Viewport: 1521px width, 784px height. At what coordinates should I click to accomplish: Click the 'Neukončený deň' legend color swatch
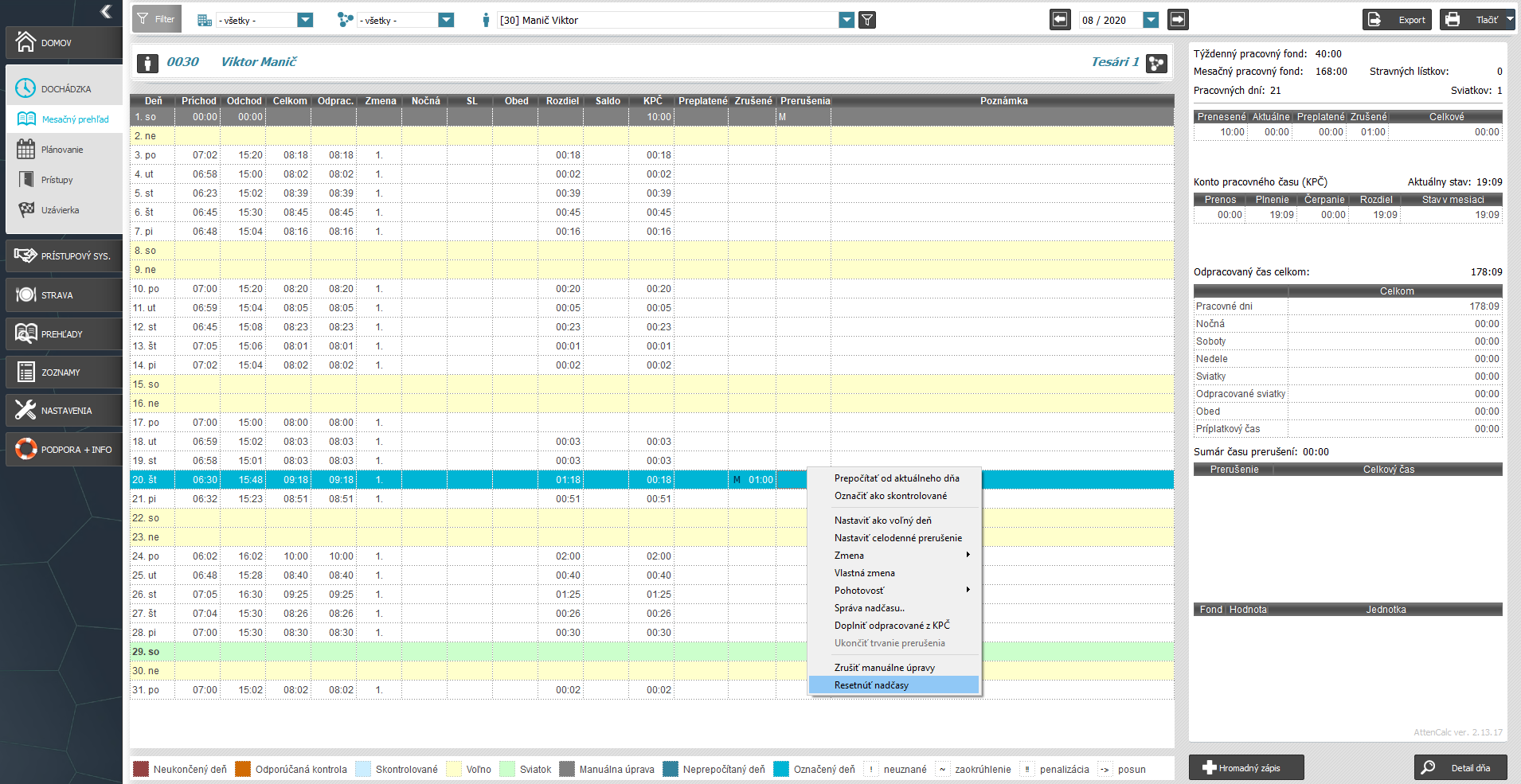[141, 769]
